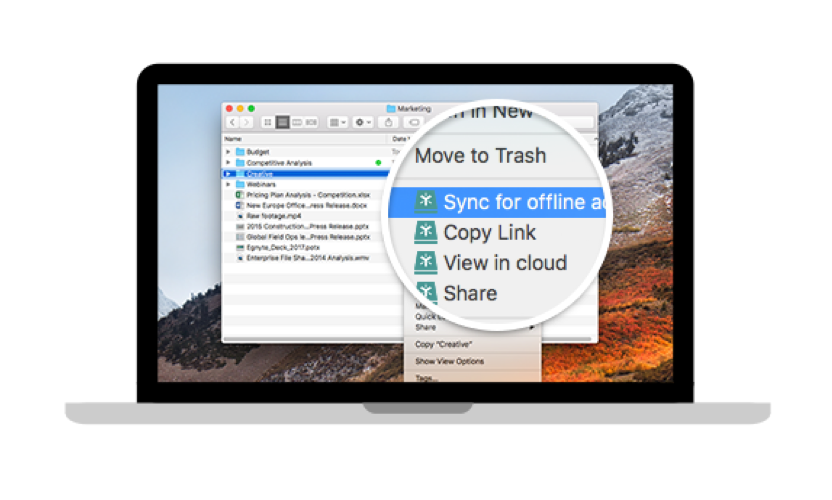Click Egnyte icon beside Copy Link
Image resolution: width=832 pixels, height=500 pixels.
(x=426, y=232)
